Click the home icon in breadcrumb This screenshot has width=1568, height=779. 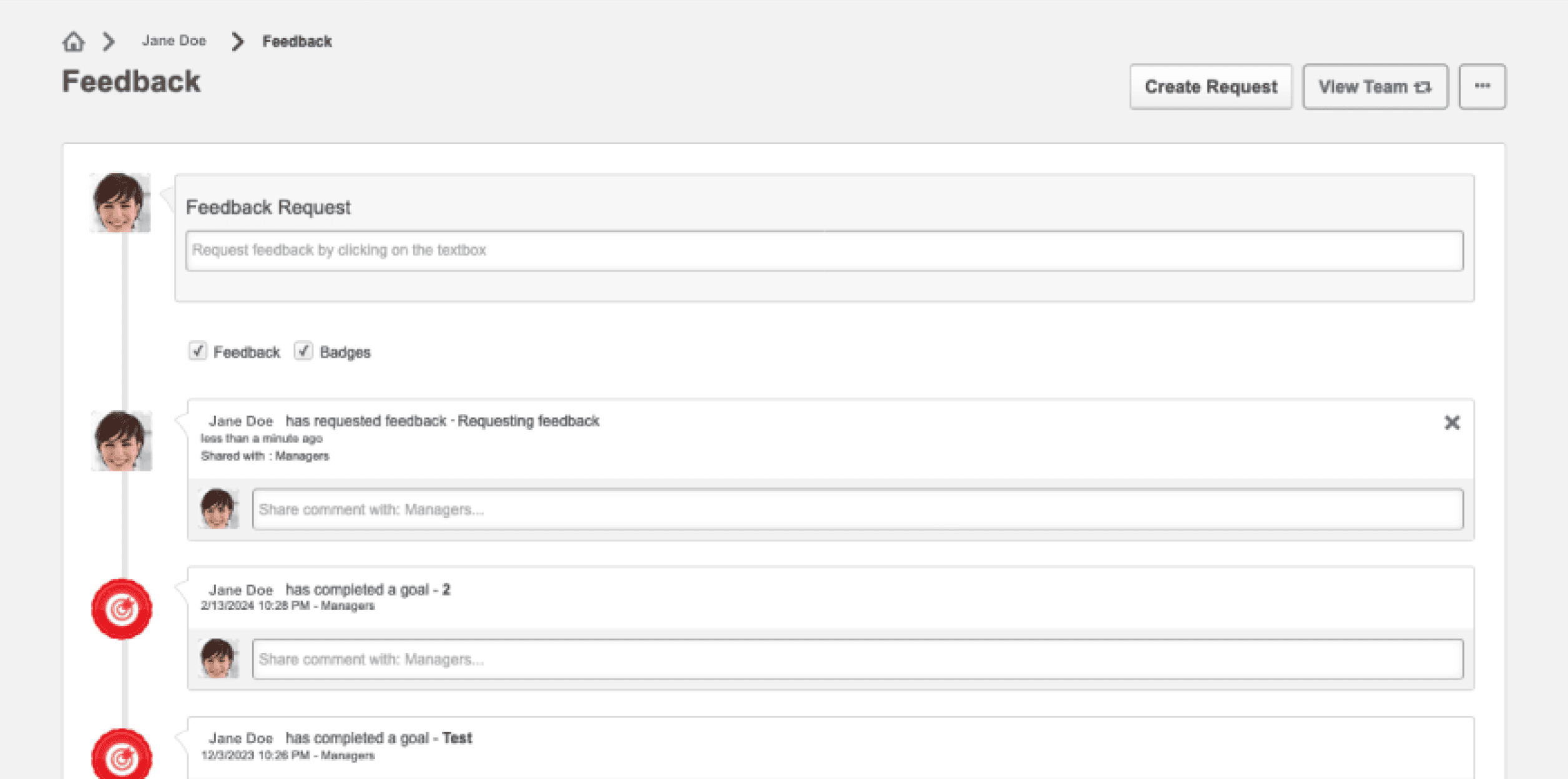point(73,41)
